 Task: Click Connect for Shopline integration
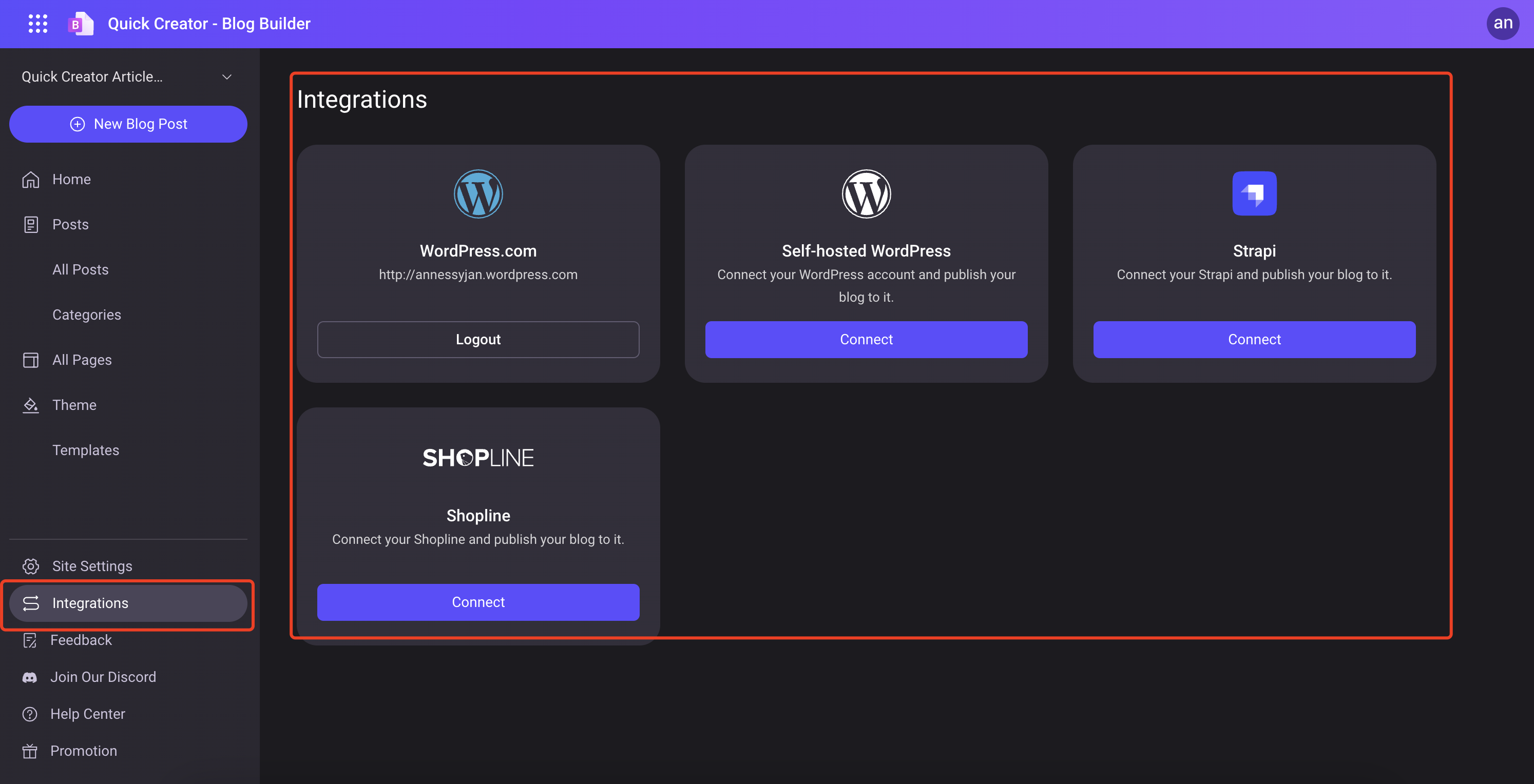click(x=478, y=602)
